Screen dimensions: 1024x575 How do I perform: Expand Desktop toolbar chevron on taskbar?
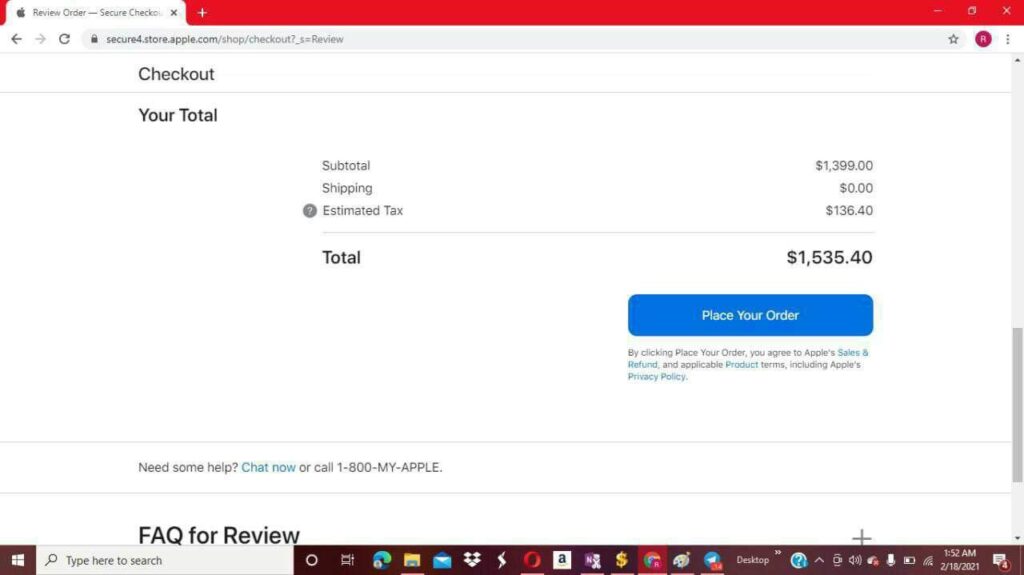[777, 553]
